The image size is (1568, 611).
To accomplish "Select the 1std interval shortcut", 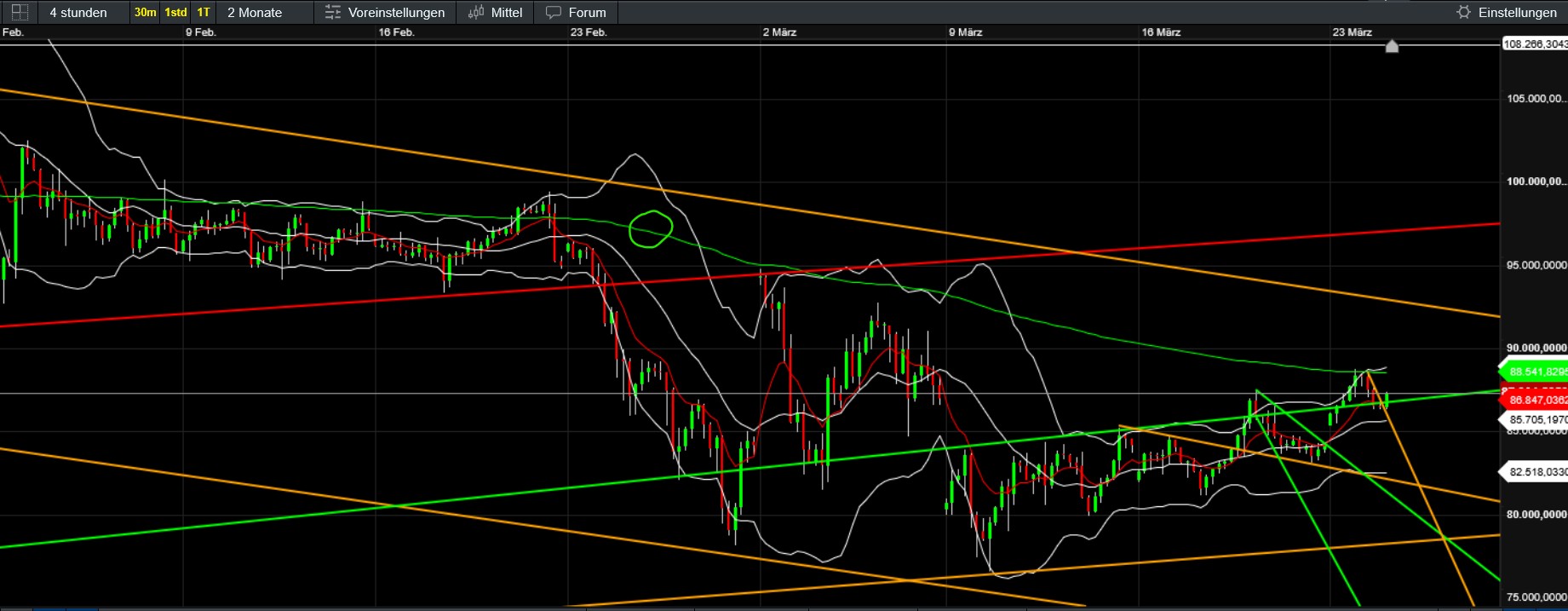I will (175, 12).
